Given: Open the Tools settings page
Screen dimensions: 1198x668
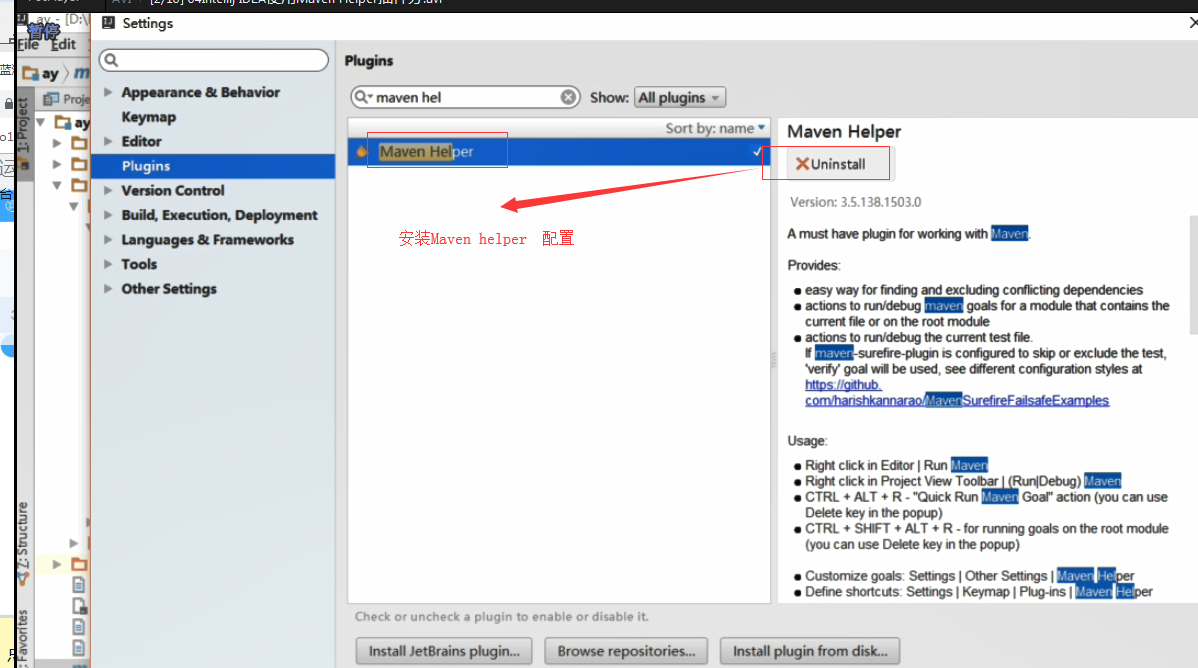Looking at the screenshot, I should (139, 264).
